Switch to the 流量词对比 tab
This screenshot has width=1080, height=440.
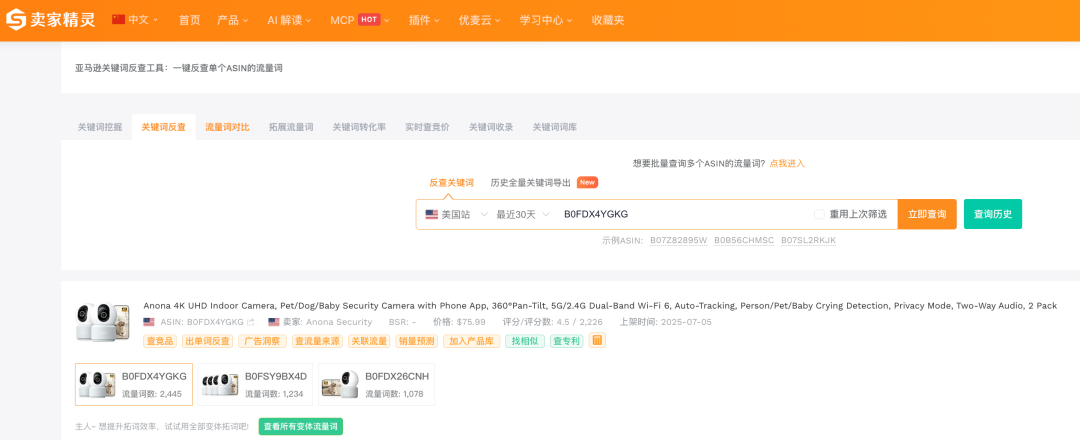point(227,127)
